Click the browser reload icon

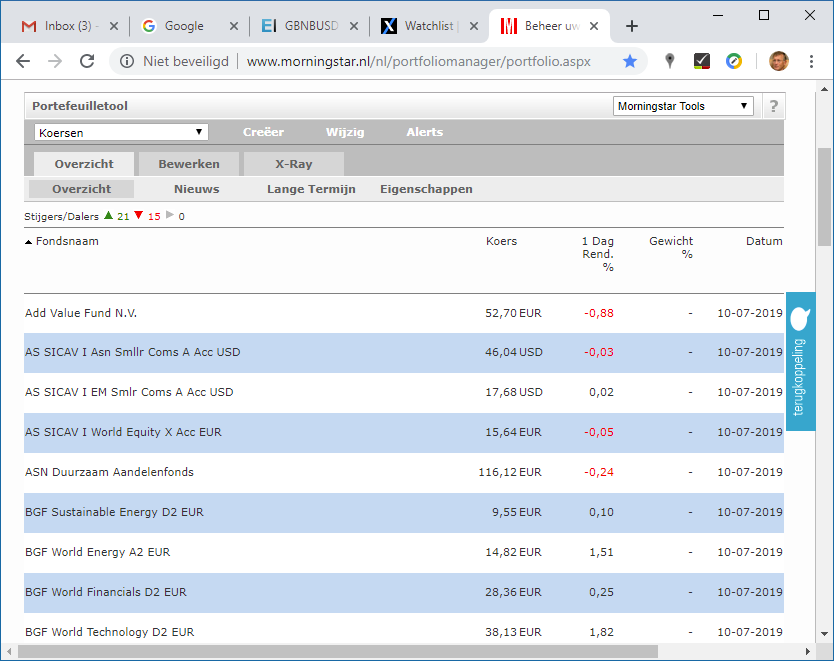pos(87,61)
